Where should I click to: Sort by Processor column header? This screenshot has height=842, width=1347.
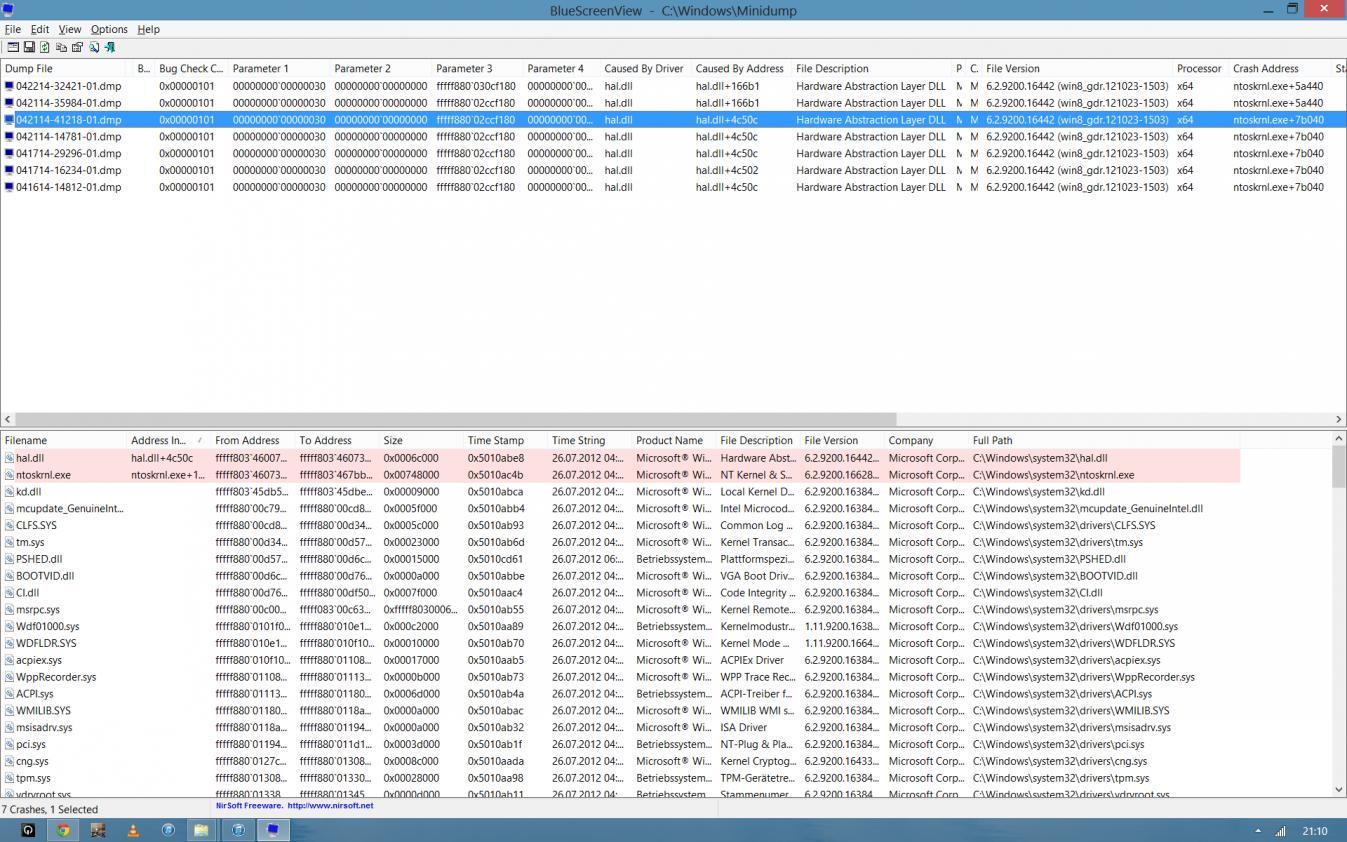[x=1200, y=69]
